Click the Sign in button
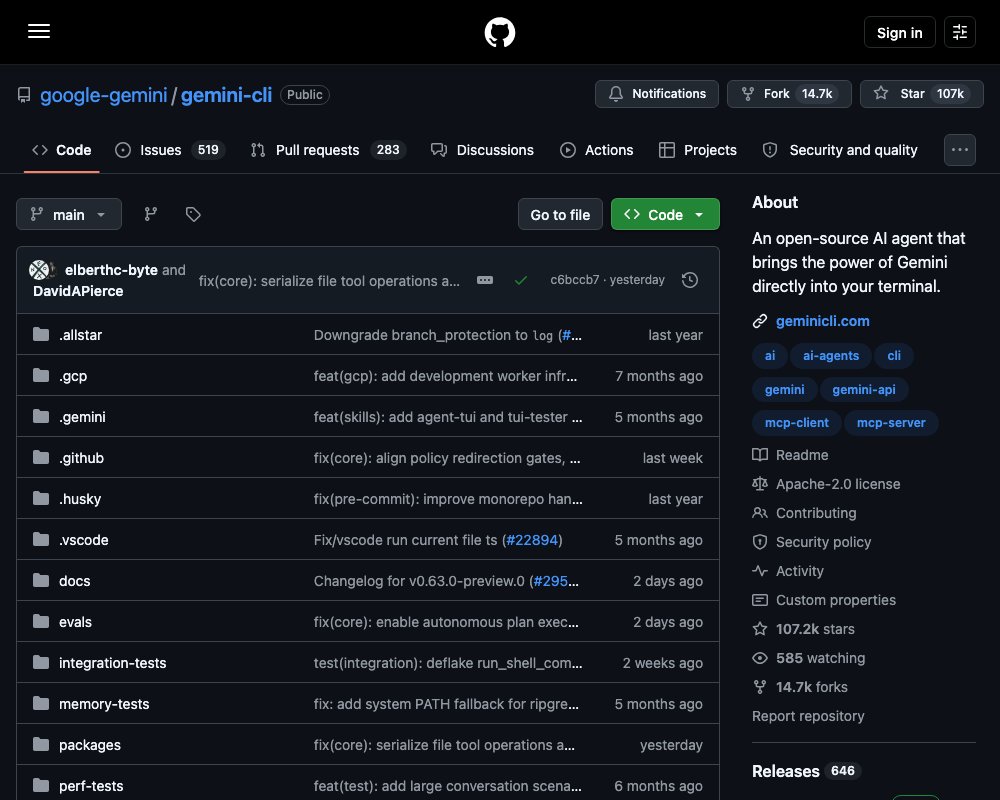The image size is (1000, 800). click(899, 32)
